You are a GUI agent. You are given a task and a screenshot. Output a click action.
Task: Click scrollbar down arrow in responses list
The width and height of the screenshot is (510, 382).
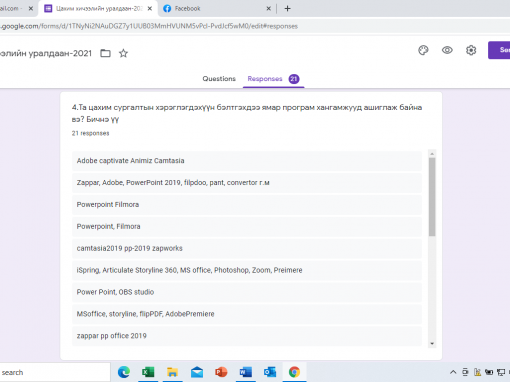click(x=432, y=344)
